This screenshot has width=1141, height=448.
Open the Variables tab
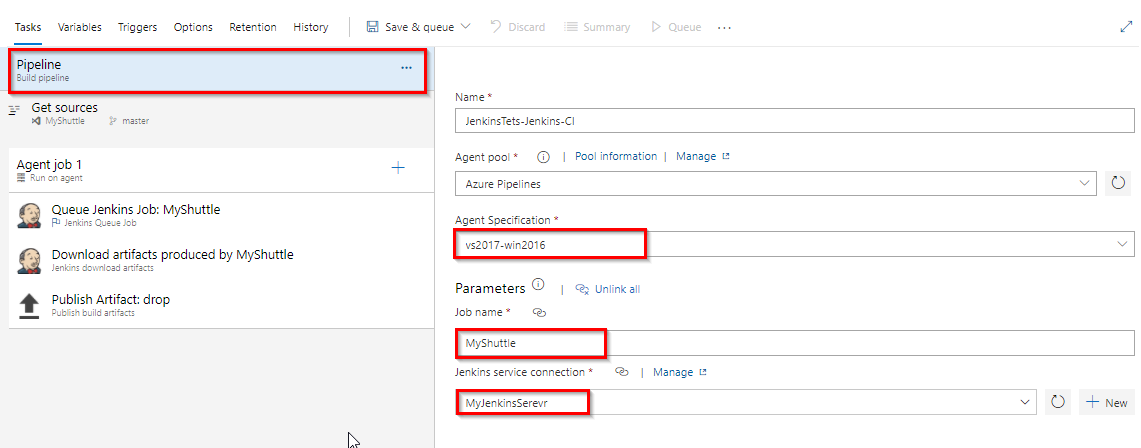click(79, 27)
